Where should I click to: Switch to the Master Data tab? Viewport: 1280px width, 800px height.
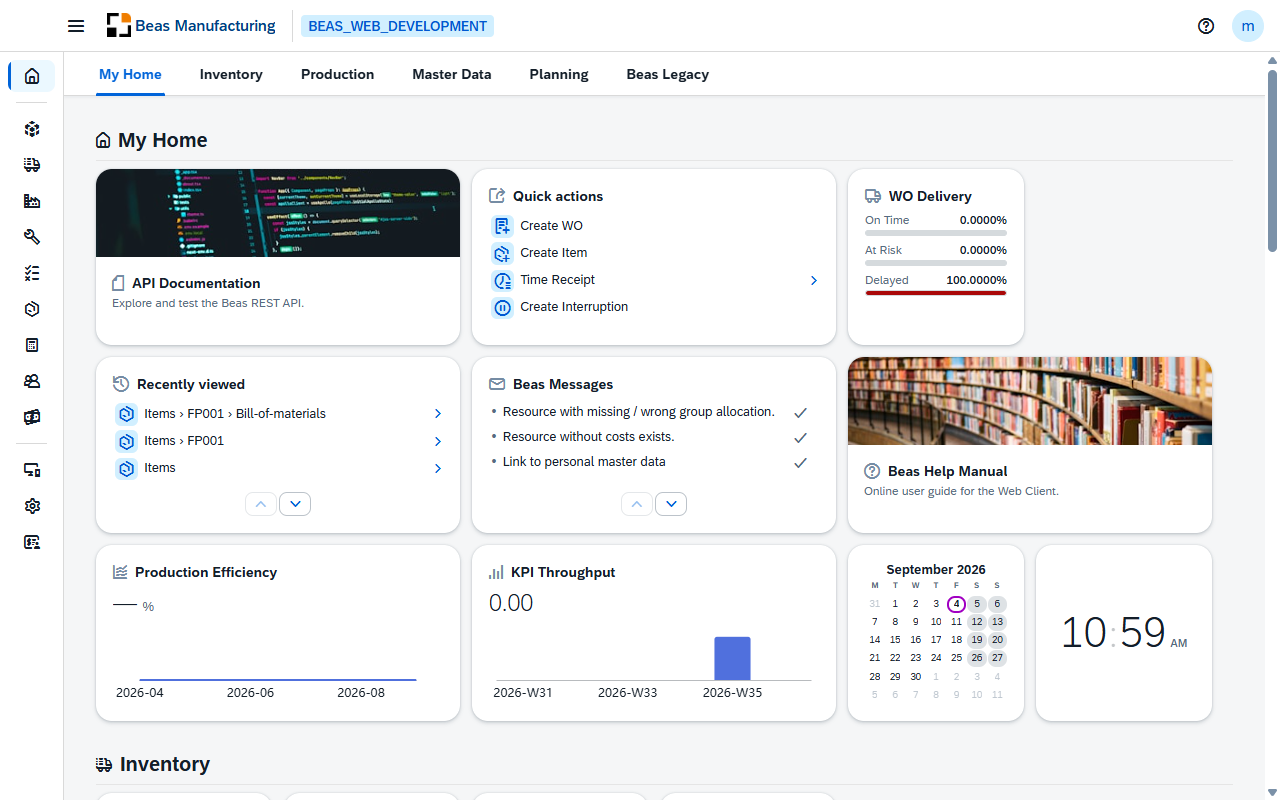[452, 74]
